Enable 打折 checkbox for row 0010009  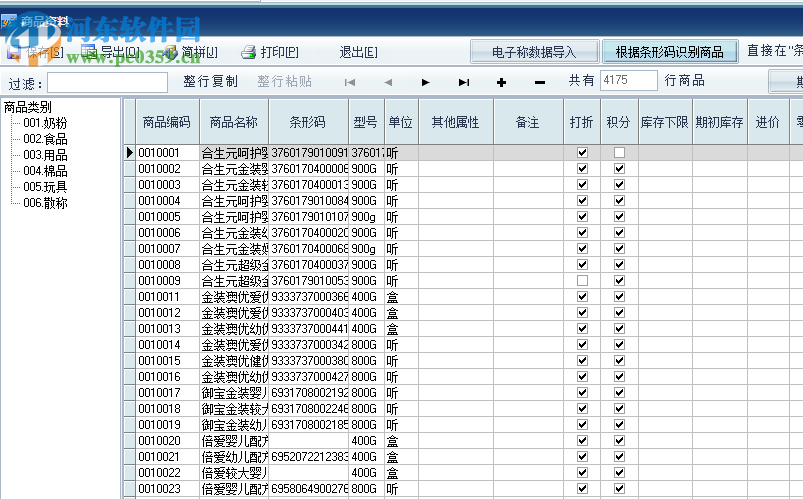coord(582,281)
